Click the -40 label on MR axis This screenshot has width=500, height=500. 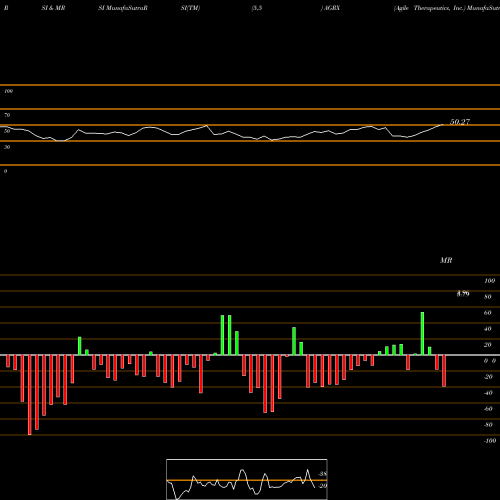pos(488,393)
